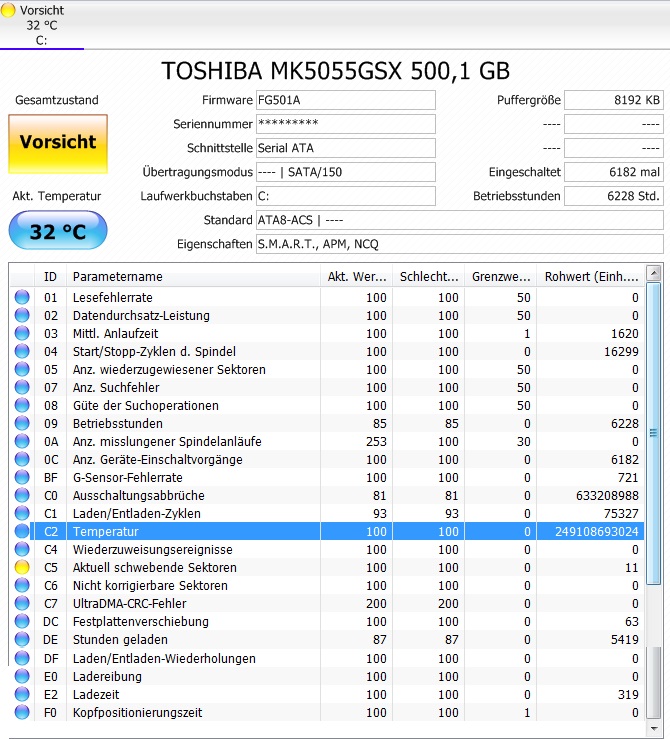This screenshot has width=670, height=739.
Task: Click the status icon for Ausschaltungsabbrüche
Action: (x=22, y=495)
